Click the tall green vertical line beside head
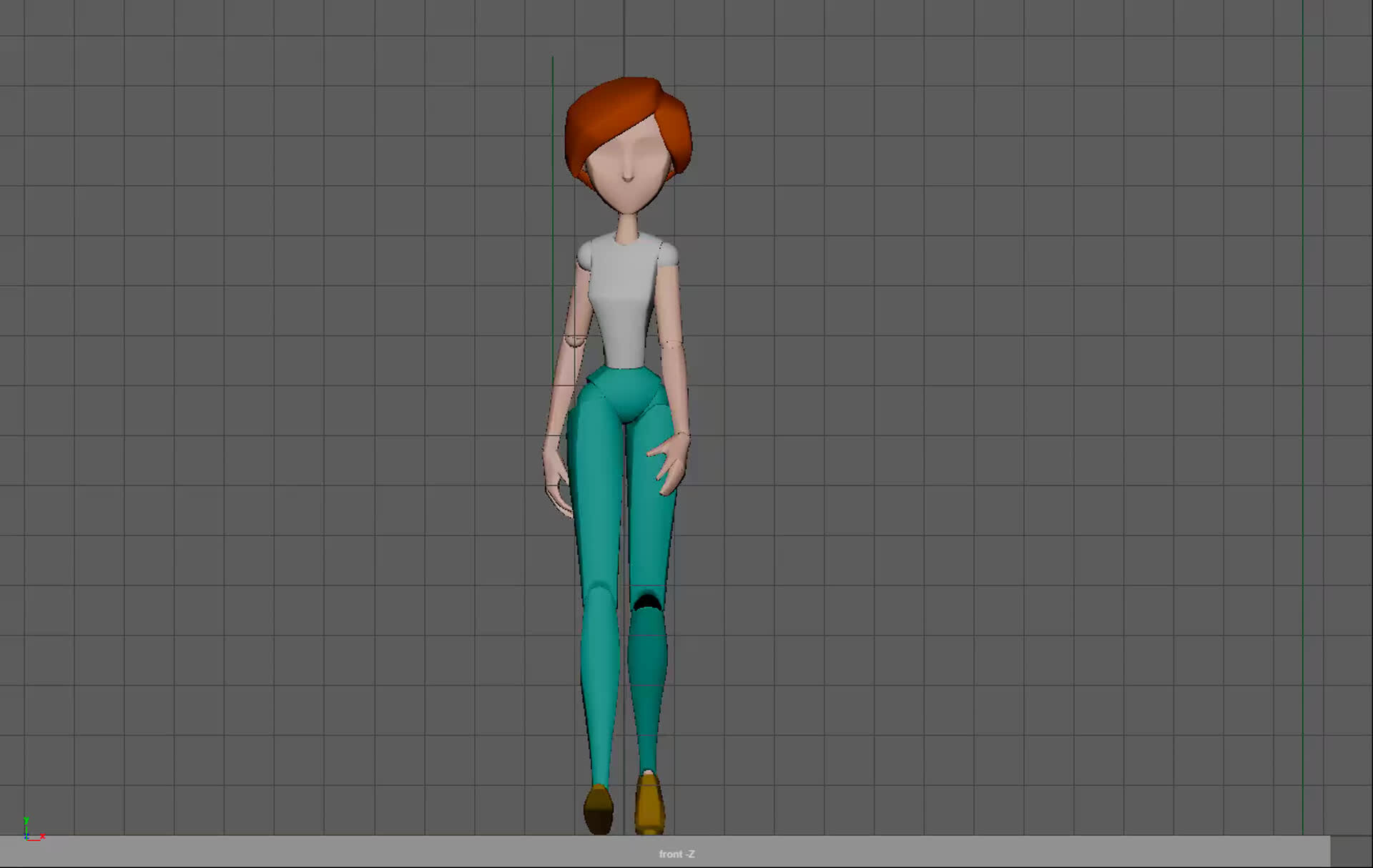 (x=552, y=179)
